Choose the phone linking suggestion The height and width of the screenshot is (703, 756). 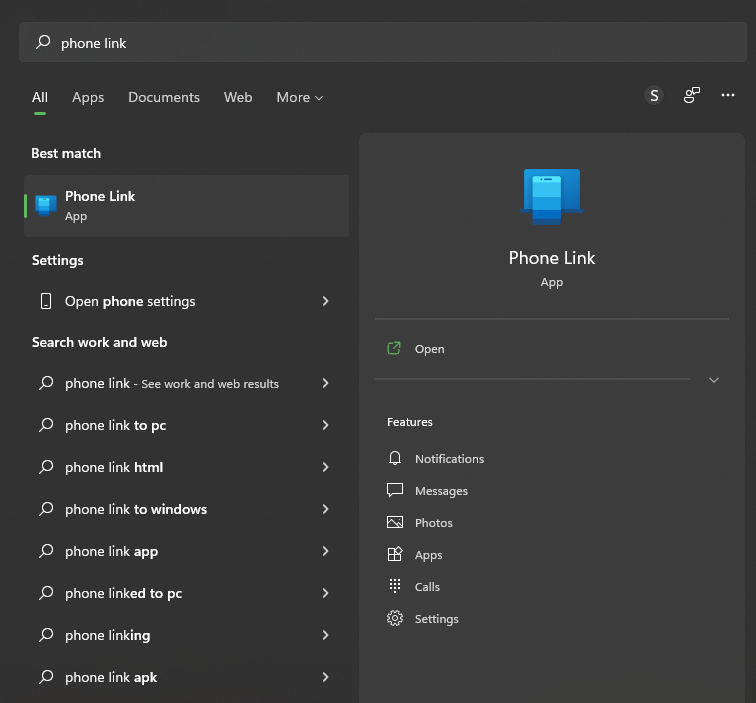(x=186, y=635)
